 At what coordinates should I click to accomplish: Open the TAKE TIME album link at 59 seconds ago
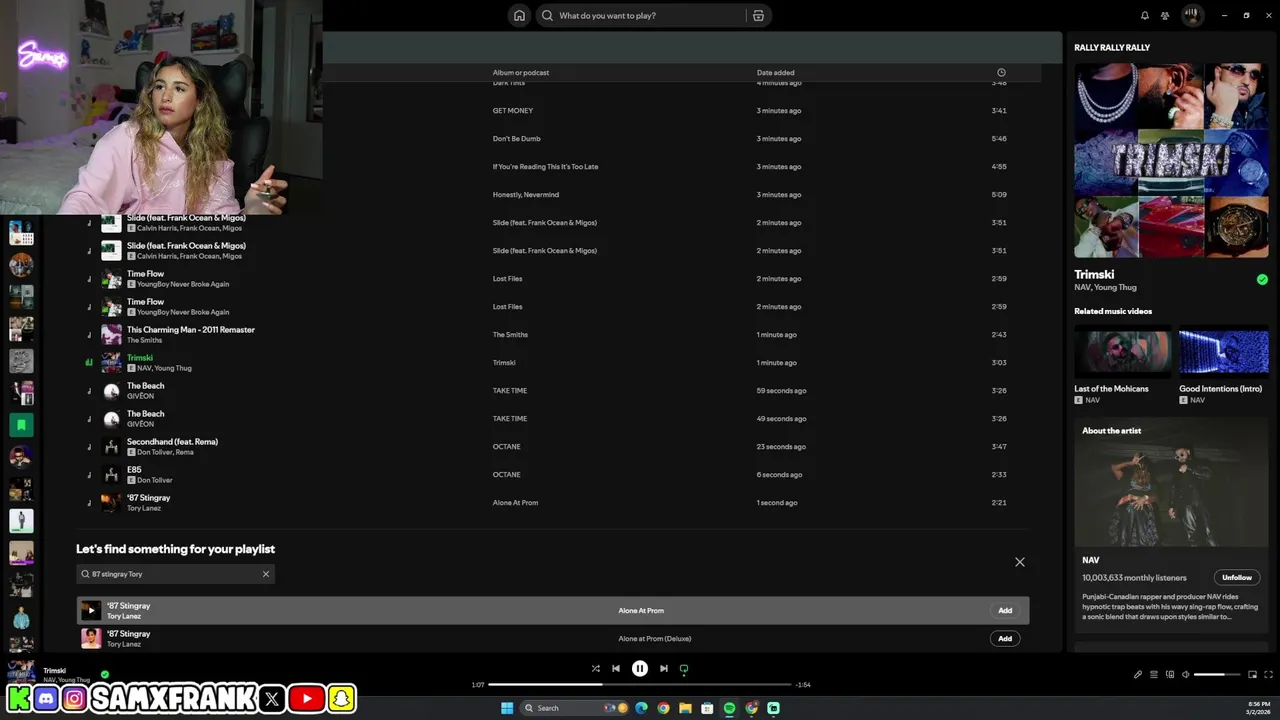click(510, 390)
